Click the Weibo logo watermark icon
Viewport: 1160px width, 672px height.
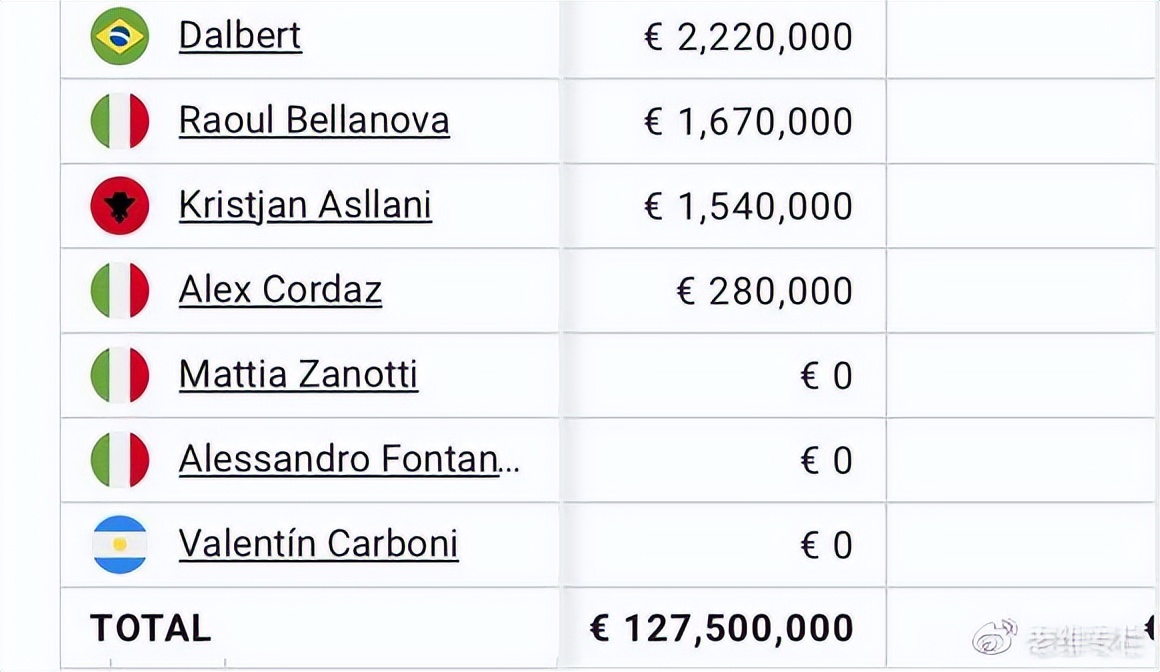pos(994,636)
